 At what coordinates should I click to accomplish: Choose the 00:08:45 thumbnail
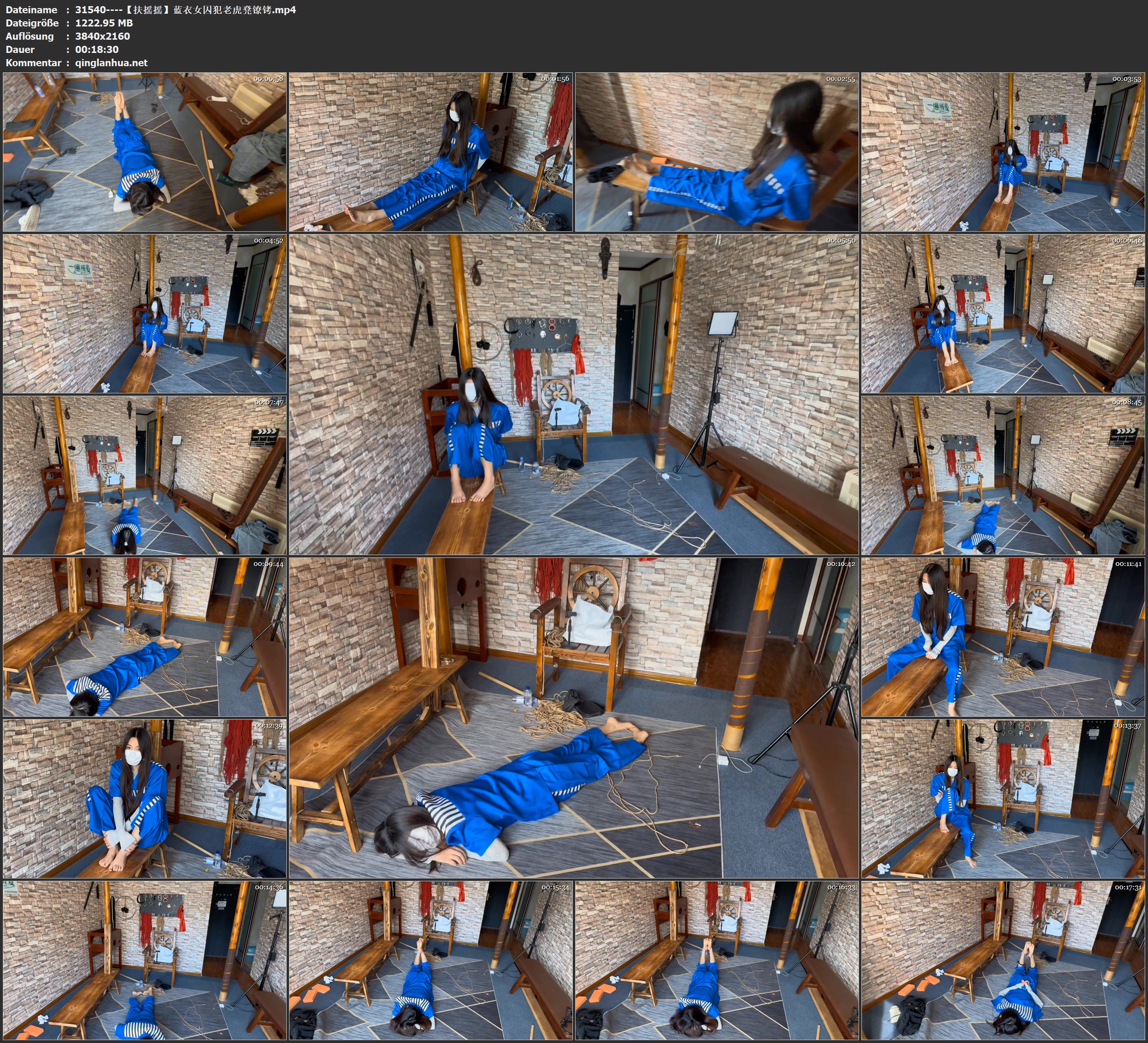click(1003, 475)
